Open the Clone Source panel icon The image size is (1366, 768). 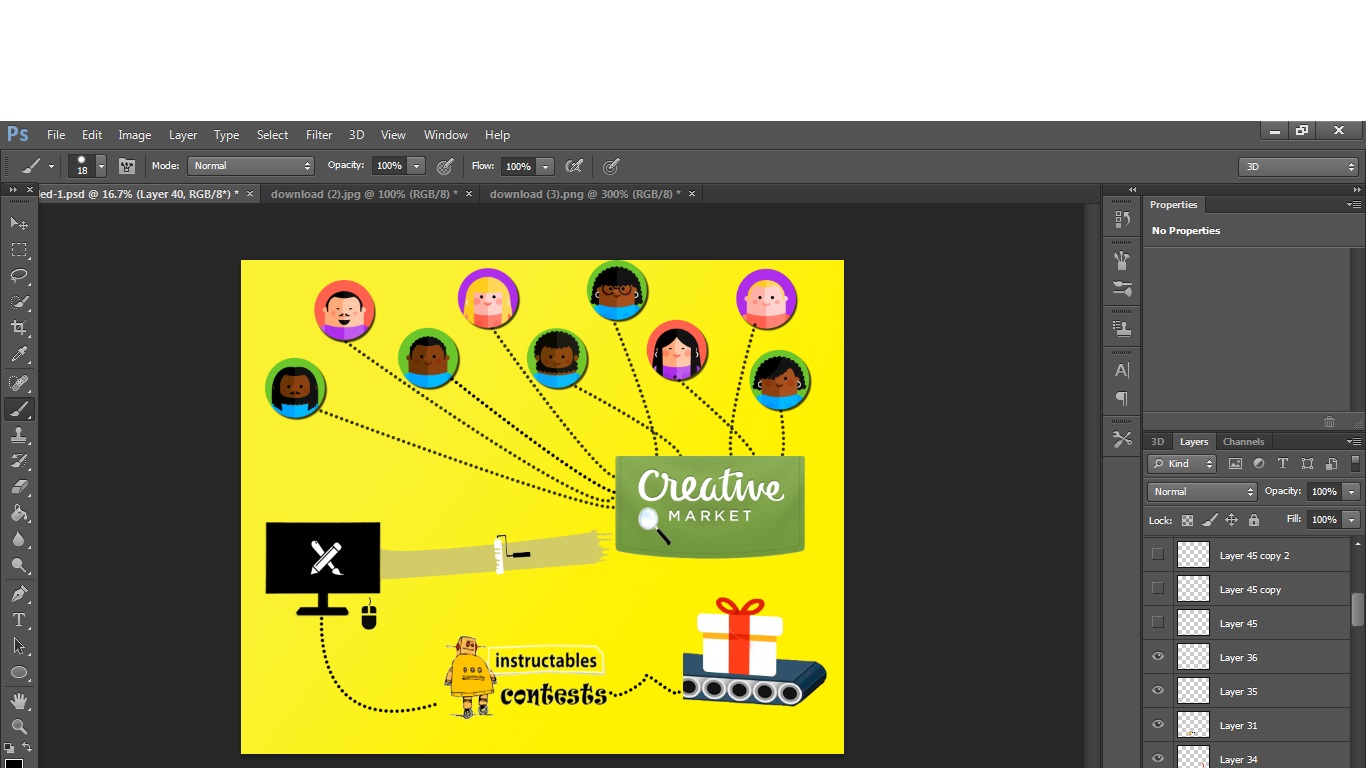(1122, 328)
